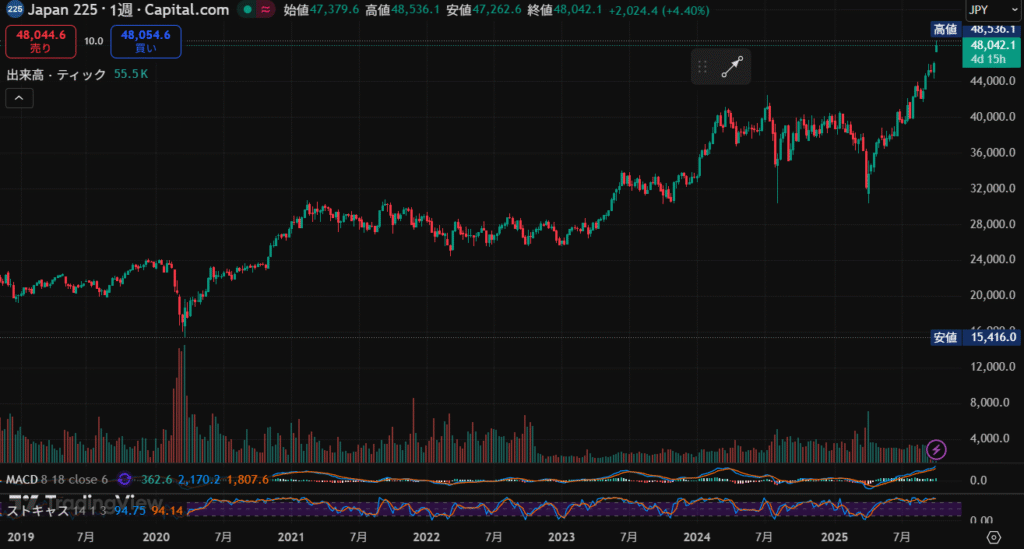Click the red 売り sell button 48,044.6
Viewport: 1024px width, 549px height.
[41, 41]
